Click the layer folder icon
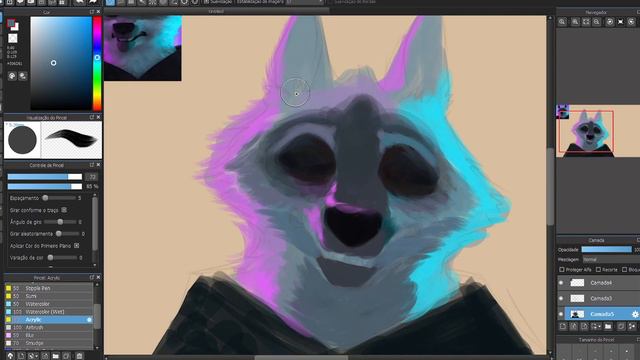Screen dimensions: 640x360 (608, 326)
